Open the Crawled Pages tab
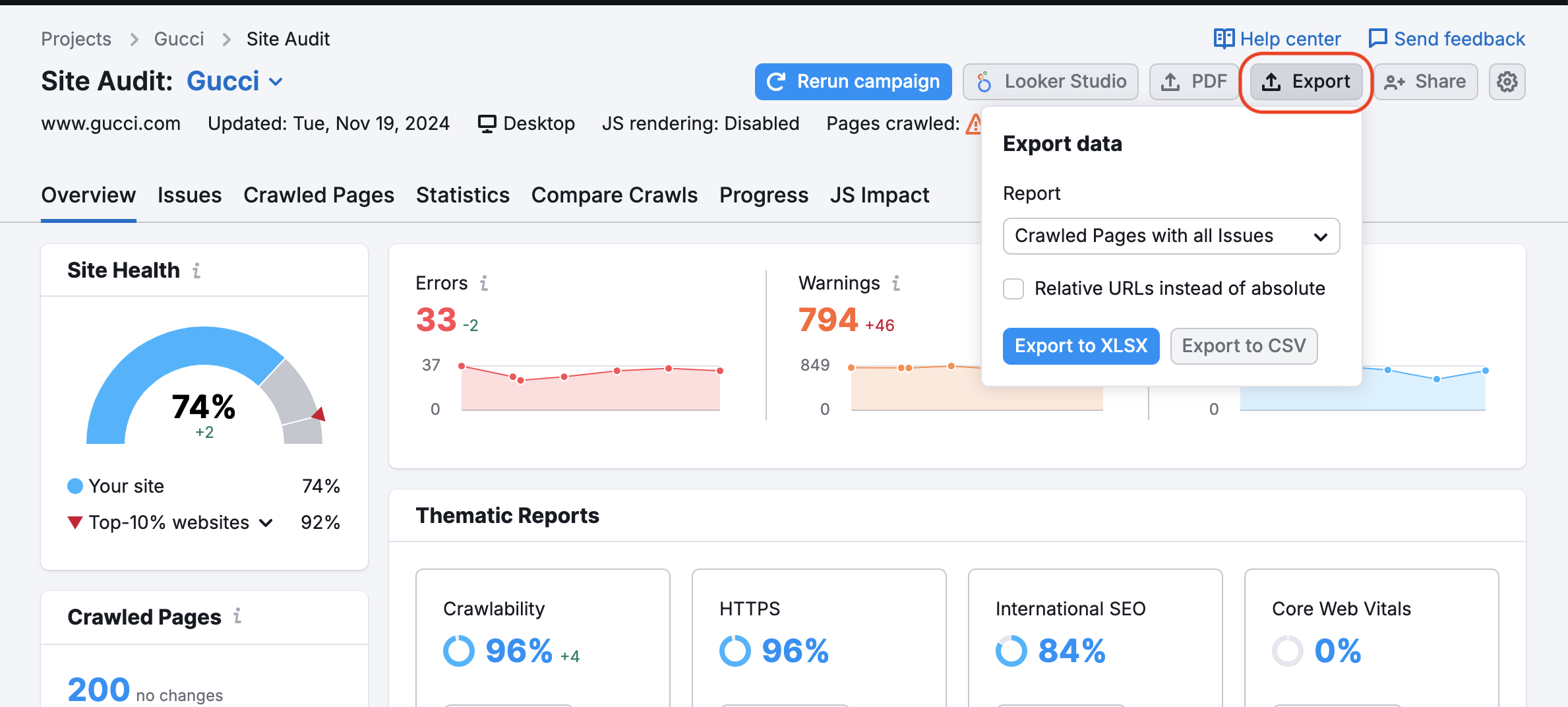 point(318,195)
